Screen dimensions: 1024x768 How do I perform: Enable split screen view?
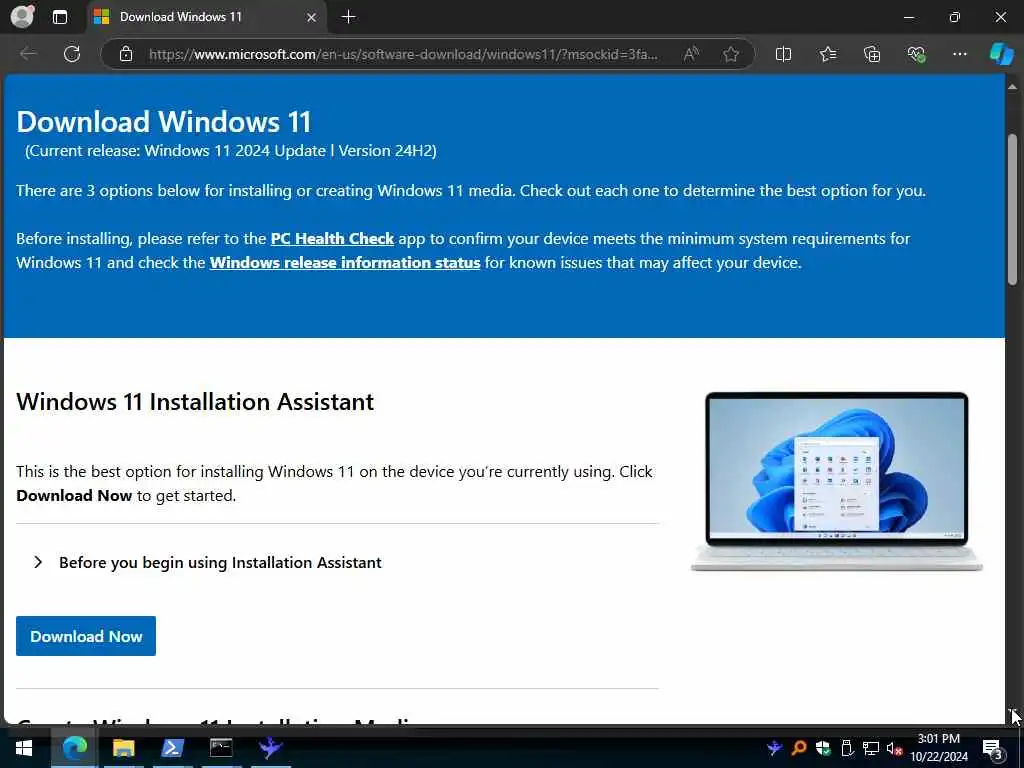(x=783, y=54)
